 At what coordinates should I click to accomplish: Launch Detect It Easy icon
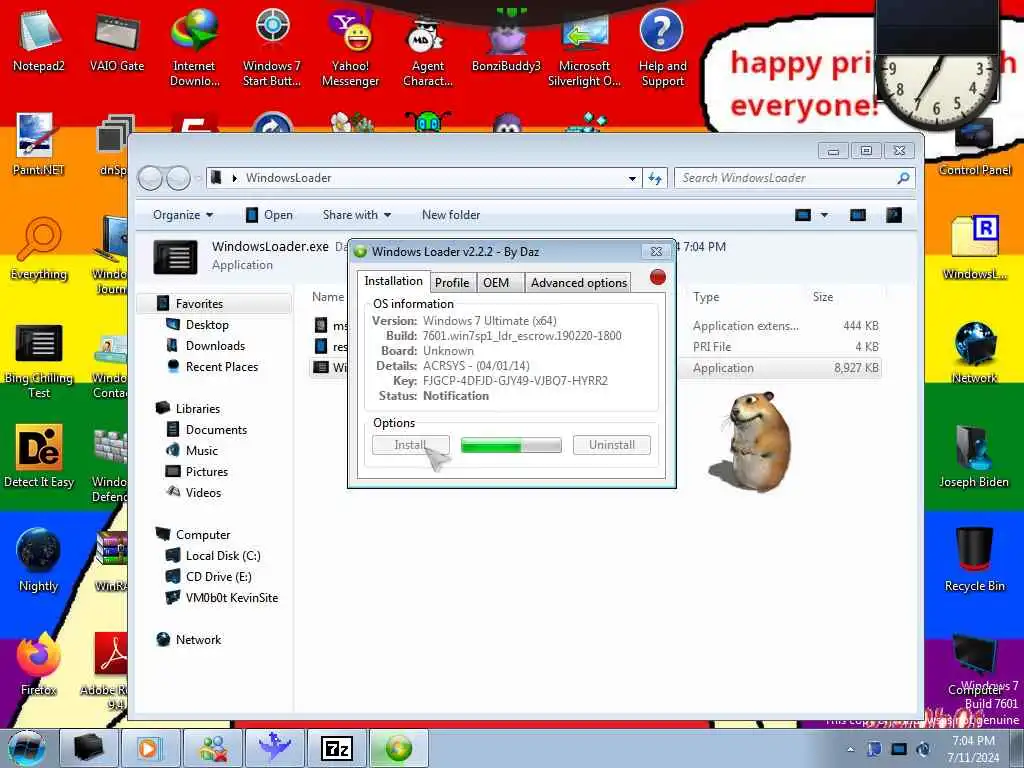39,456
